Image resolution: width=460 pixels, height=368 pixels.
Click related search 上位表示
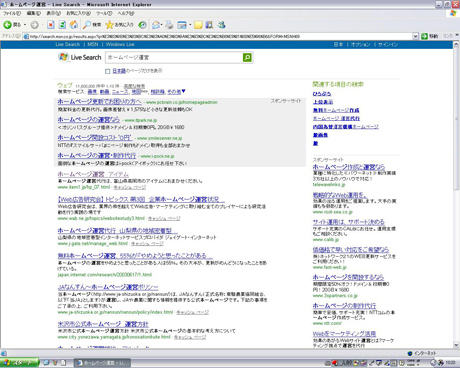322,102
